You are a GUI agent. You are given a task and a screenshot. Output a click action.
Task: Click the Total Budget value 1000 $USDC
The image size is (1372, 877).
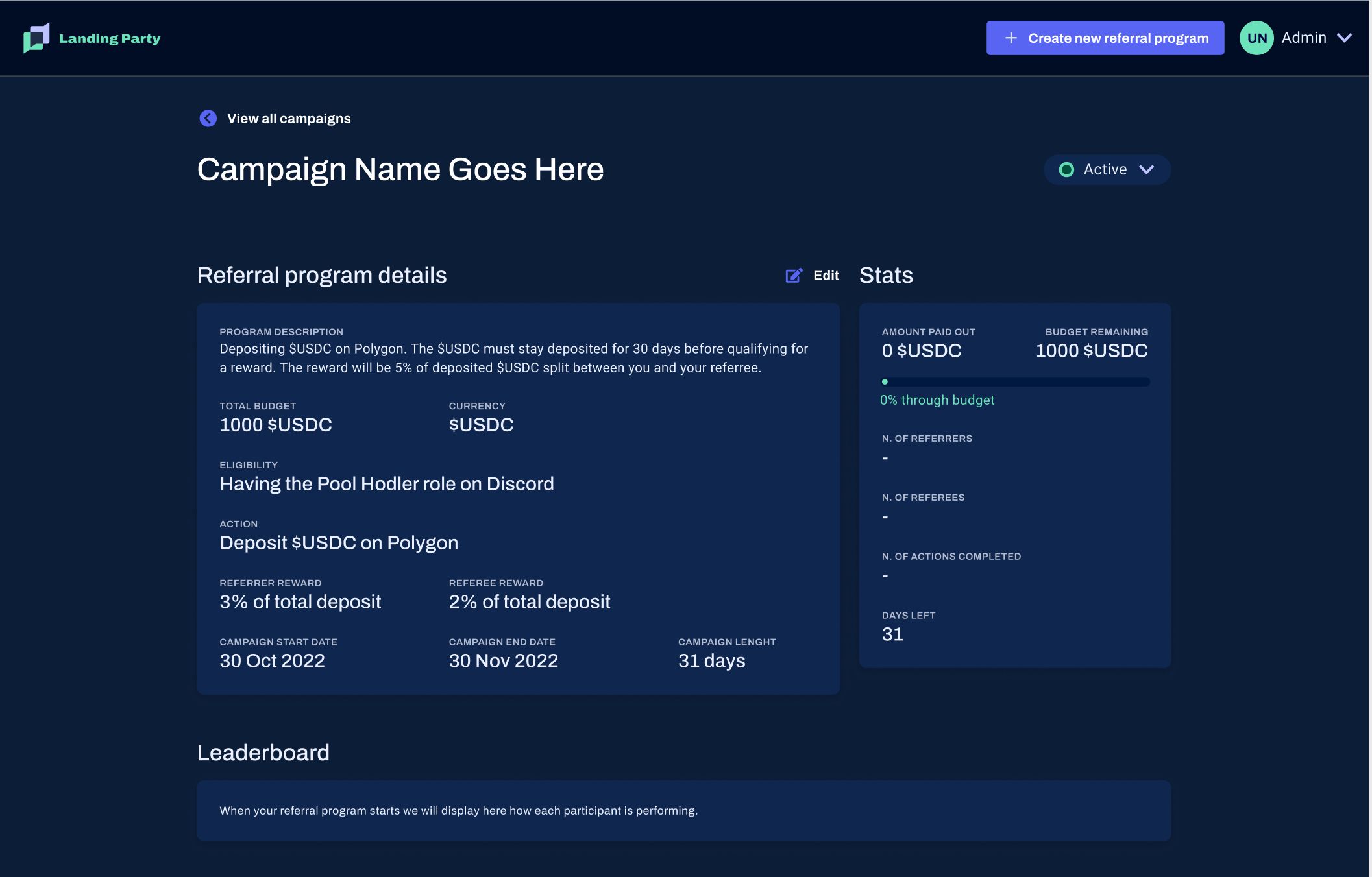coord(276,425)
